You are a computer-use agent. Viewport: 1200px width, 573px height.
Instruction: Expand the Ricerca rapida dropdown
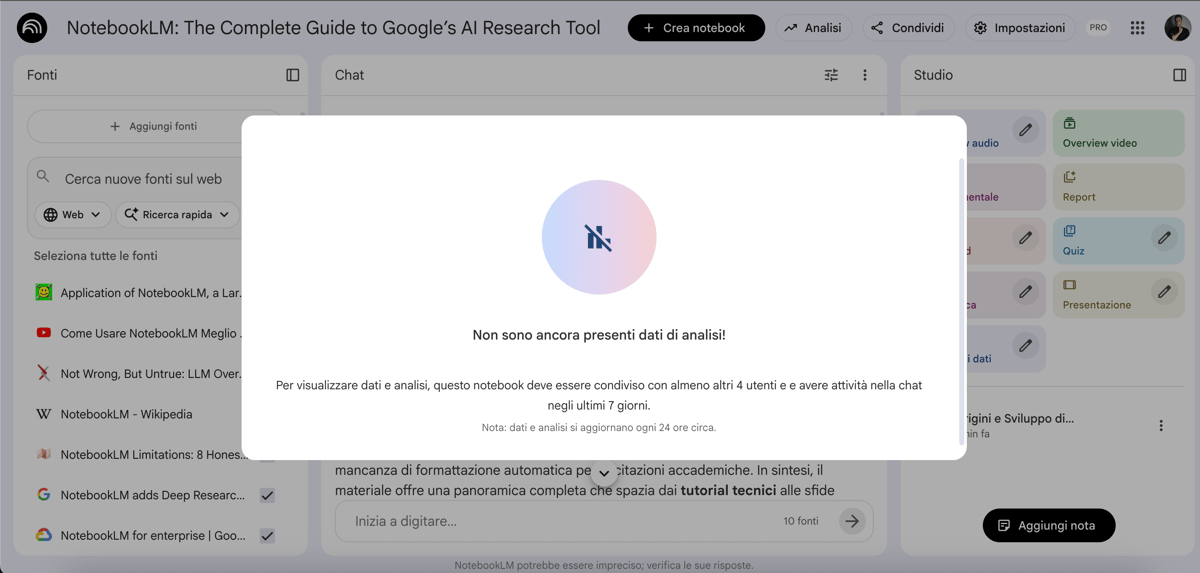point(177,215)
